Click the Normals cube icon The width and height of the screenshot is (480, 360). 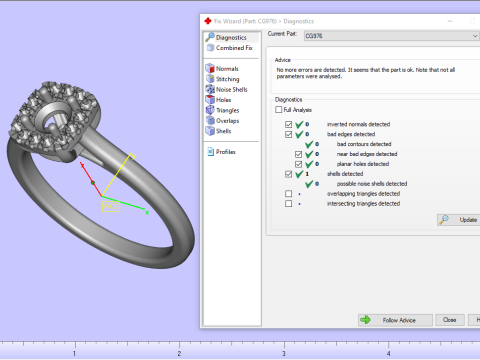coord(210,68)
